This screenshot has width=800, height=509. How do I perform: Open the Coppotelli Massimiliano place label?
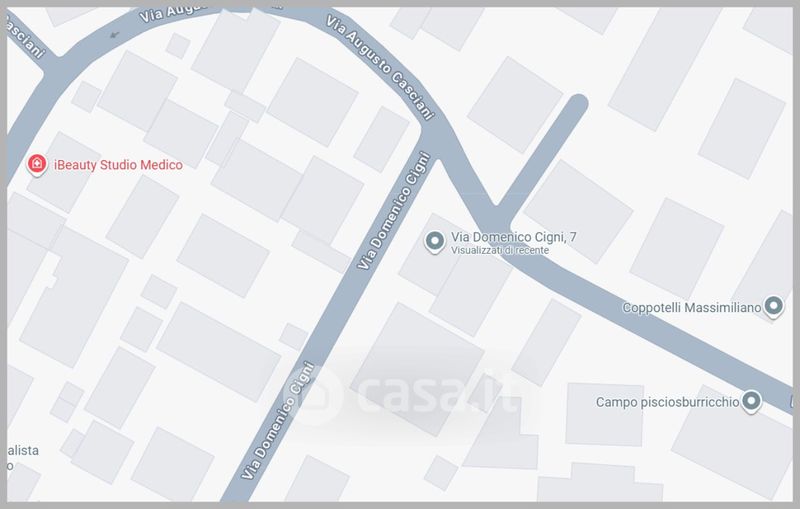tap(691, 308)
